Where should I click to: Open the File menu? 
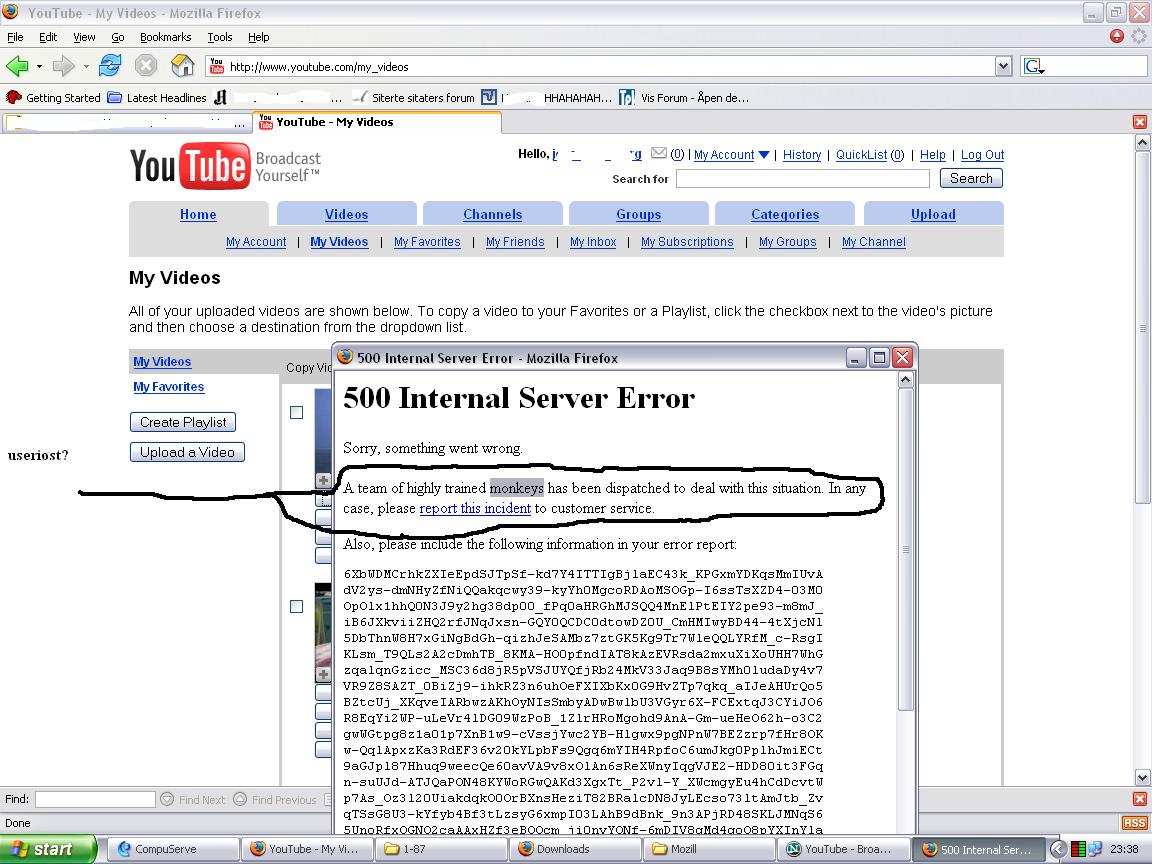tap(15, 37)
